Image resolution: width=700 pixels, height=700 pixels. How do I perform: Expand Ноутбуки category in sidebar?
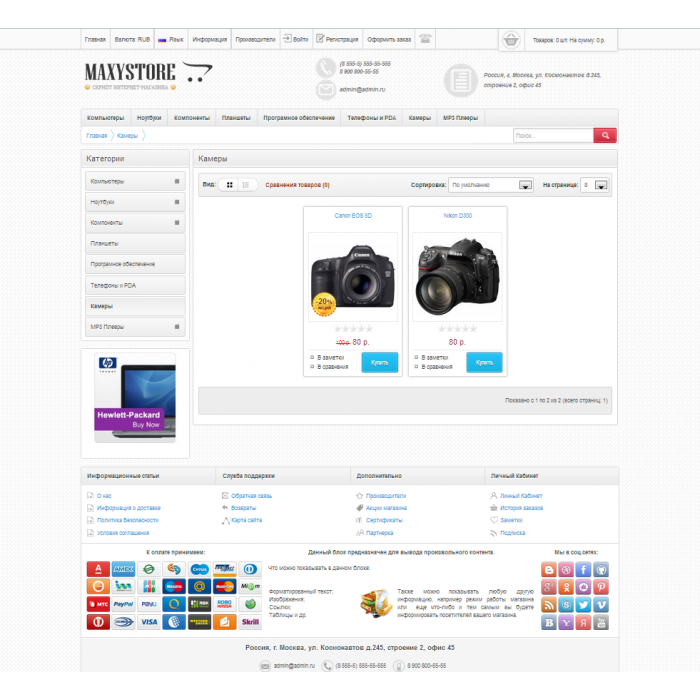point(177,202)
